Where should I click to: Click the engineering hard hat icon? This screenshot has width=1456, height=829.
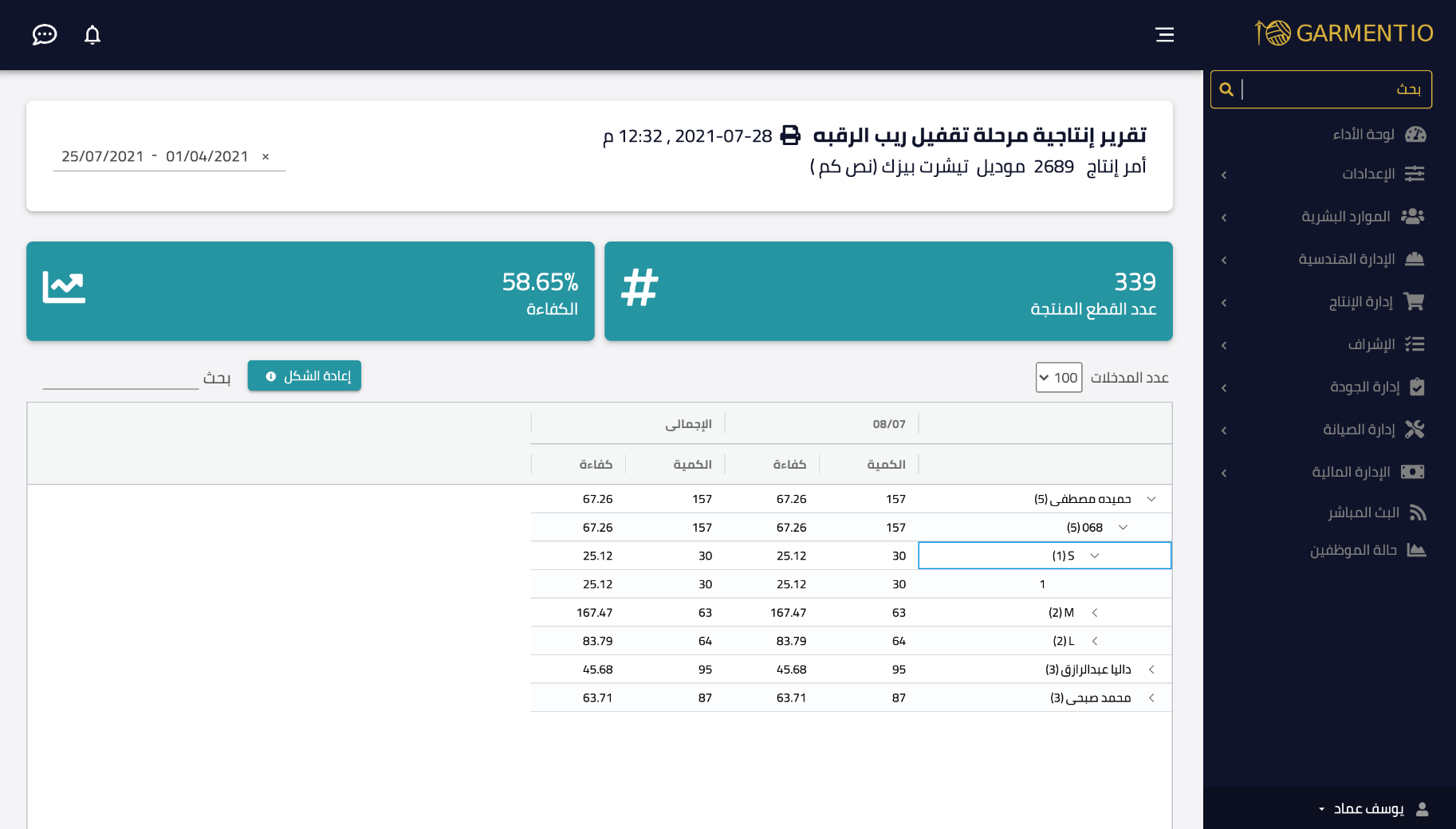point(1415,259)
